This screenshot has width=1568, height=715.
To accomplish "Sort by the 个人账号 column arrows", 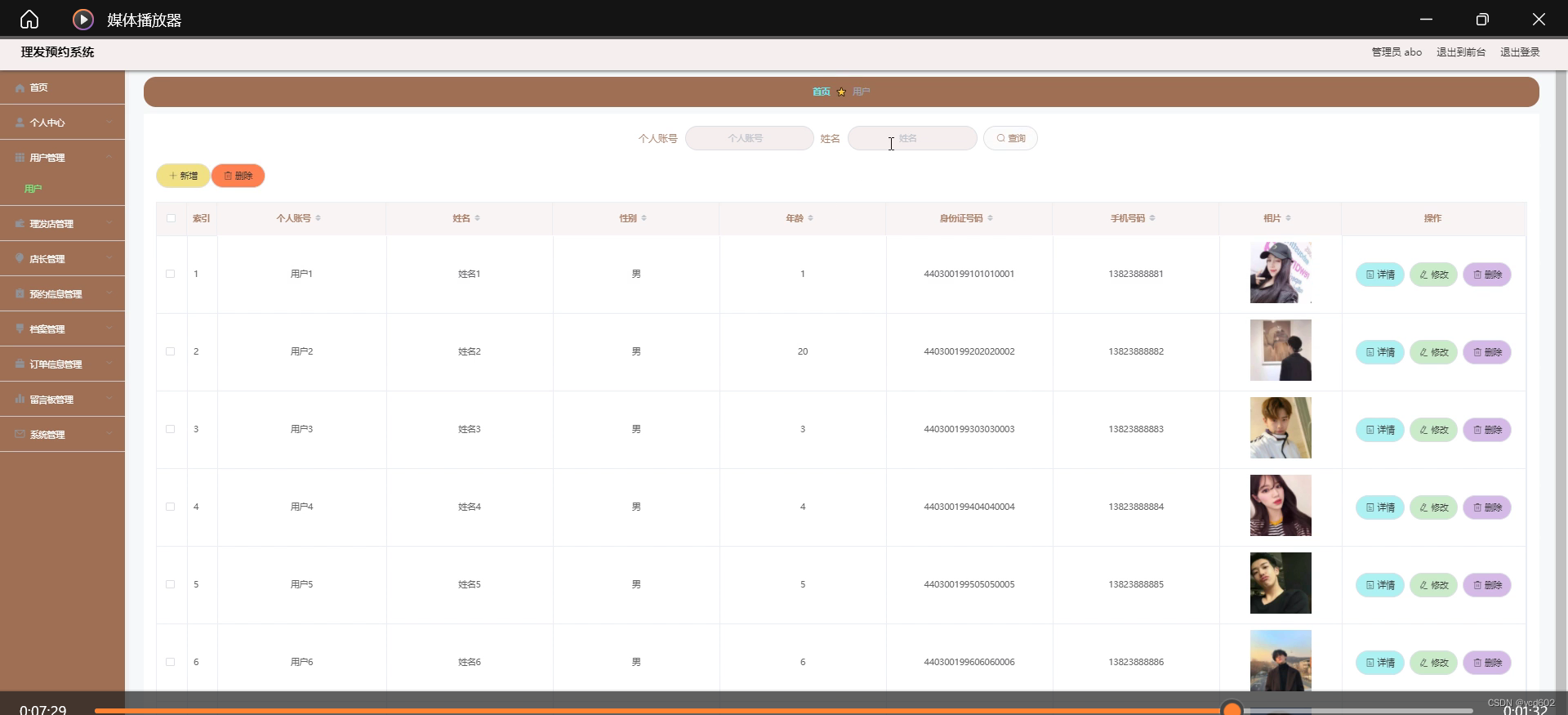I will 318,218.
